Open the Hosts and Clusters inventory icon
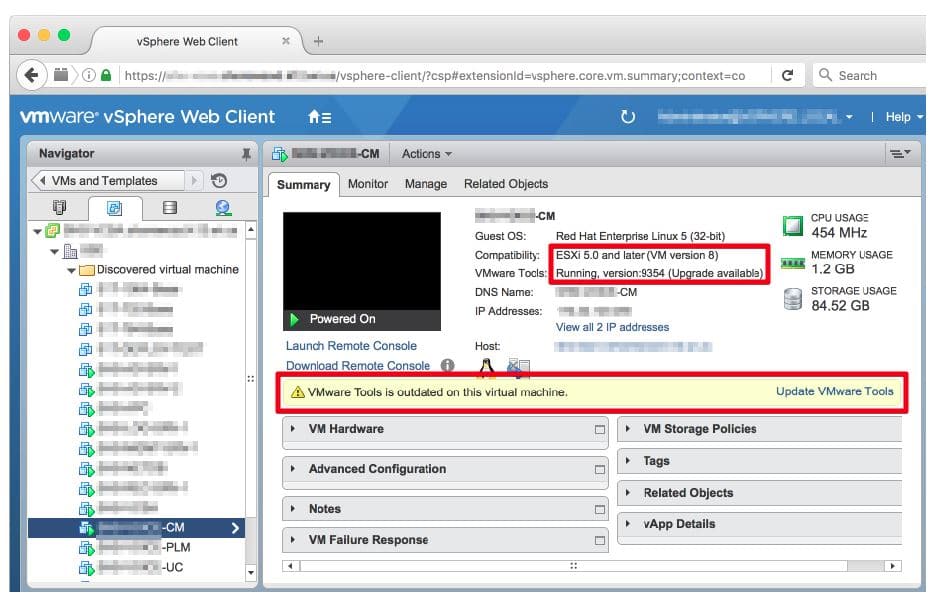The image size is (936, 601). point(59,207)
